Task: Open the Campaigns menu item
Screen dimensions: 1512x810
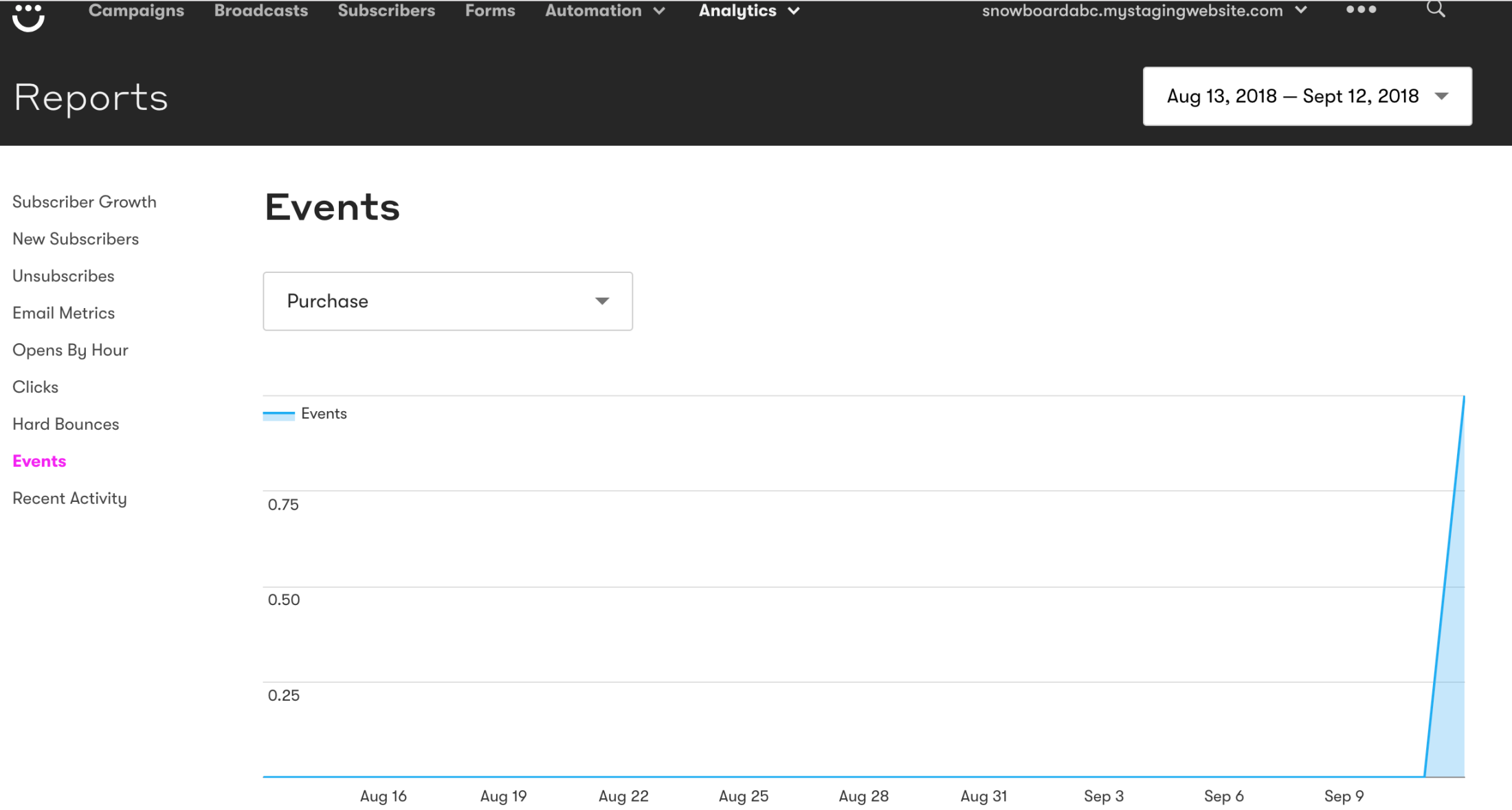Action: pyautogui.click(x=135, y=10)
